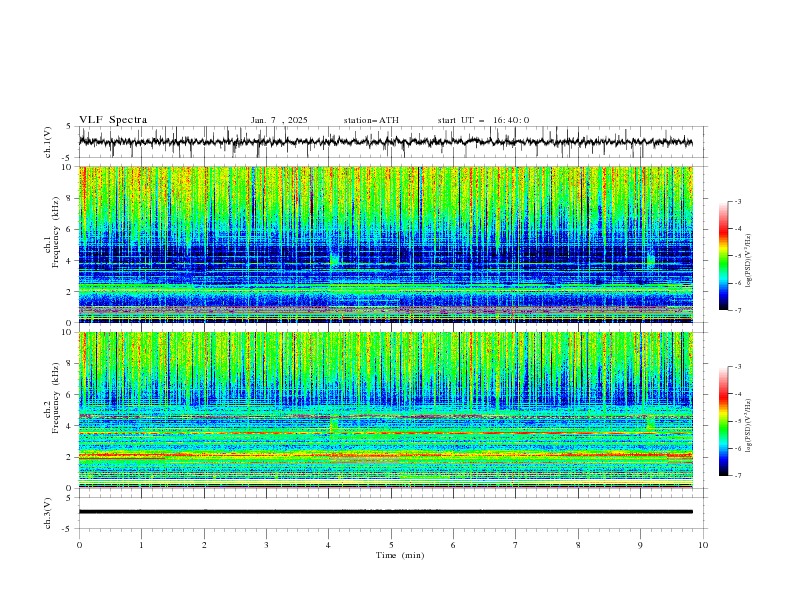The image size is (792, 612).
Task: Click the time axis tick label "2"
Action: pos(204,545)
